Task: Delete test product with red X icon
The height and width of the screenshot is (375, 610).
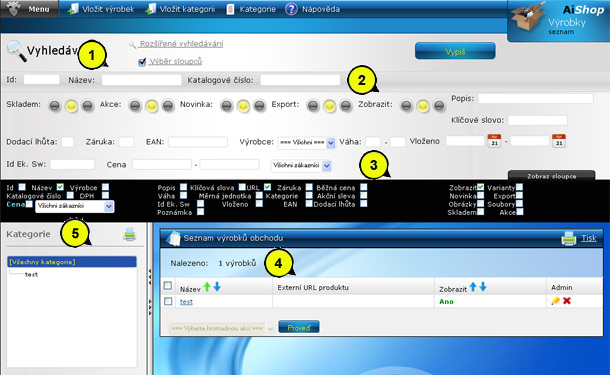Action: (567, 301)
